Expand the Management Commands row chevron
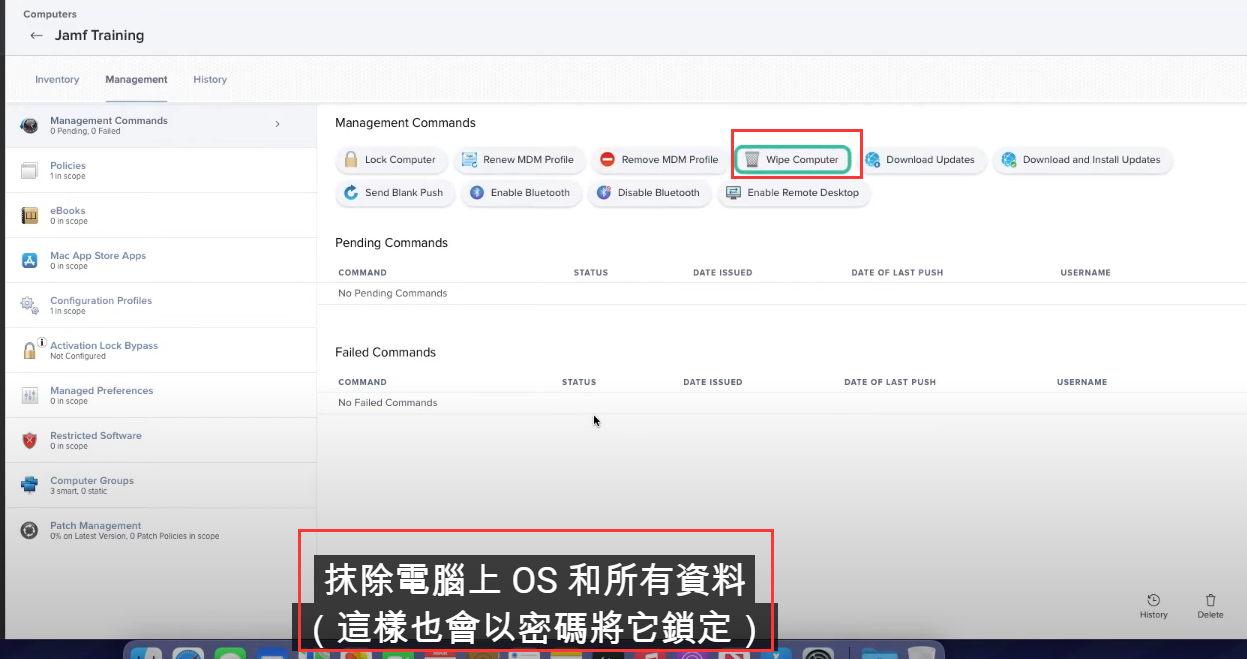 tap(277, 124)
